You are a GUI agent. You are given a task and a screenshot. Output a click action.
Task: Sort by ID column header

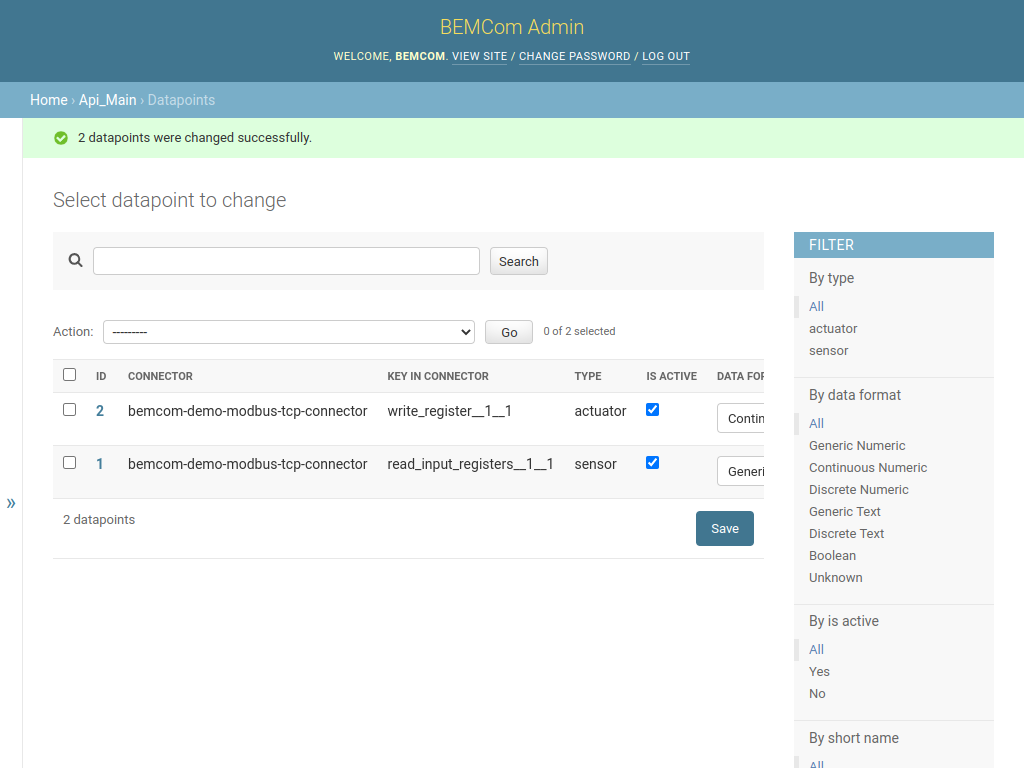101,376
